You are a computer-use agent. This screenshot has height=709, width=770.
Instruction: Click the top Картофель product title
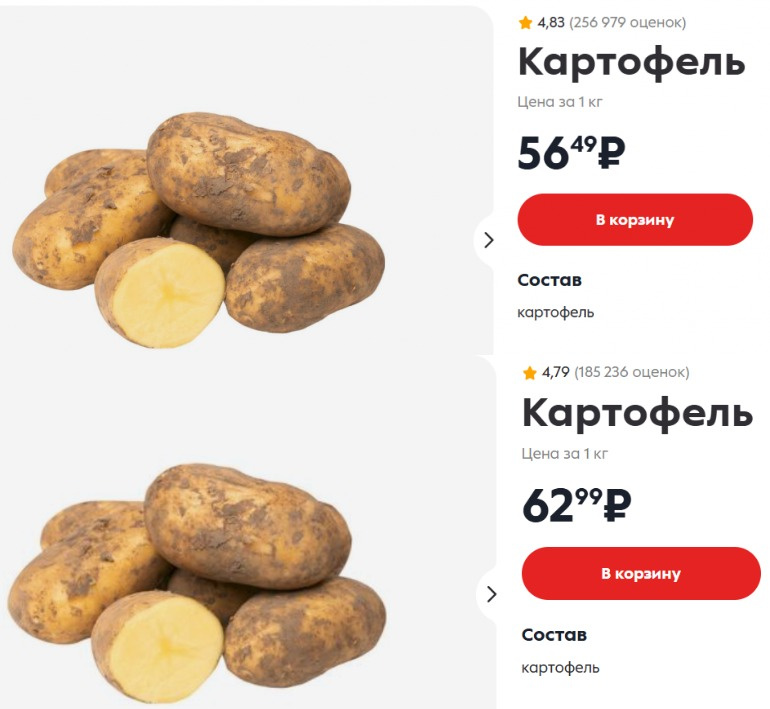pos(632,62)
